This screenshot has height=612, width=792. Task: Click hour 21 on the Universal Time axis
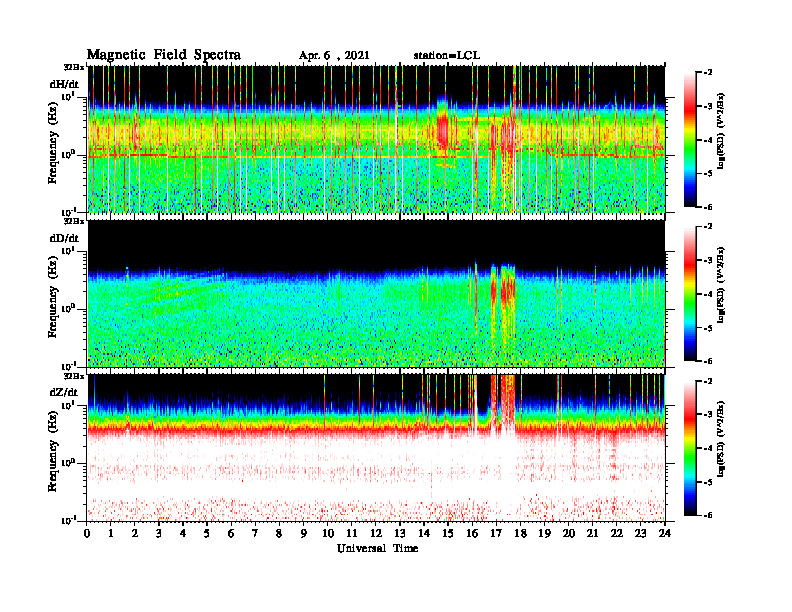click(592, 533)
